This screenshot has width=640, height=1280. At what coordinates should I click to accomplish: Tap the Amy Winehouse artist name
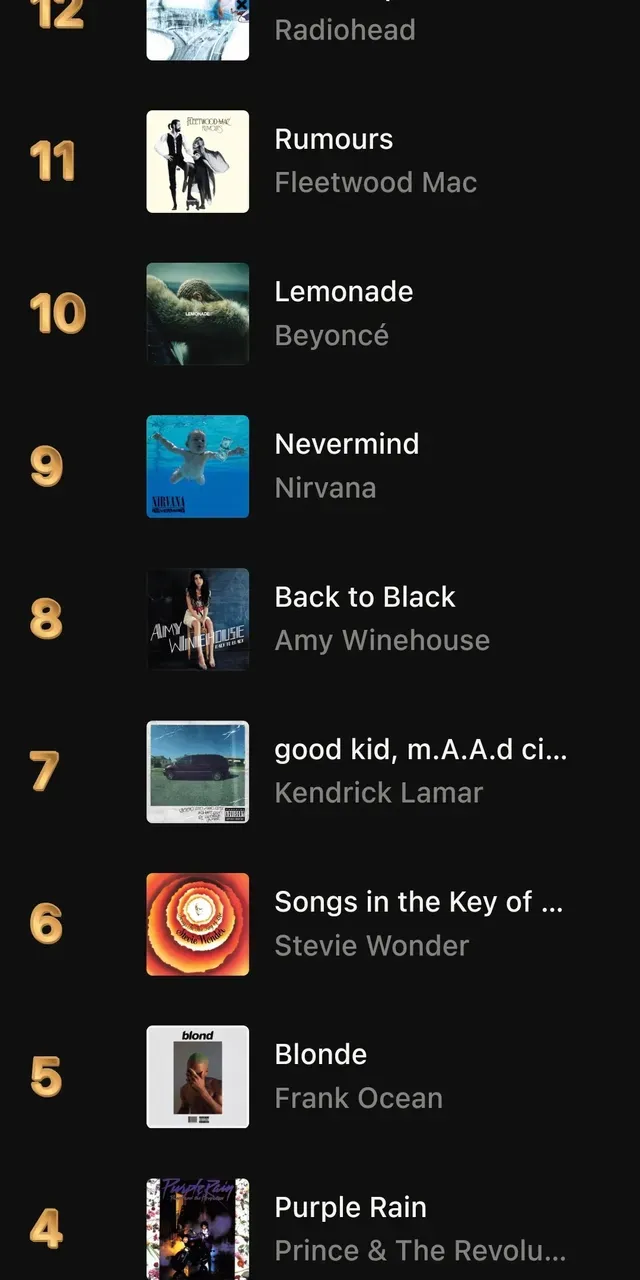coord(382,640)
